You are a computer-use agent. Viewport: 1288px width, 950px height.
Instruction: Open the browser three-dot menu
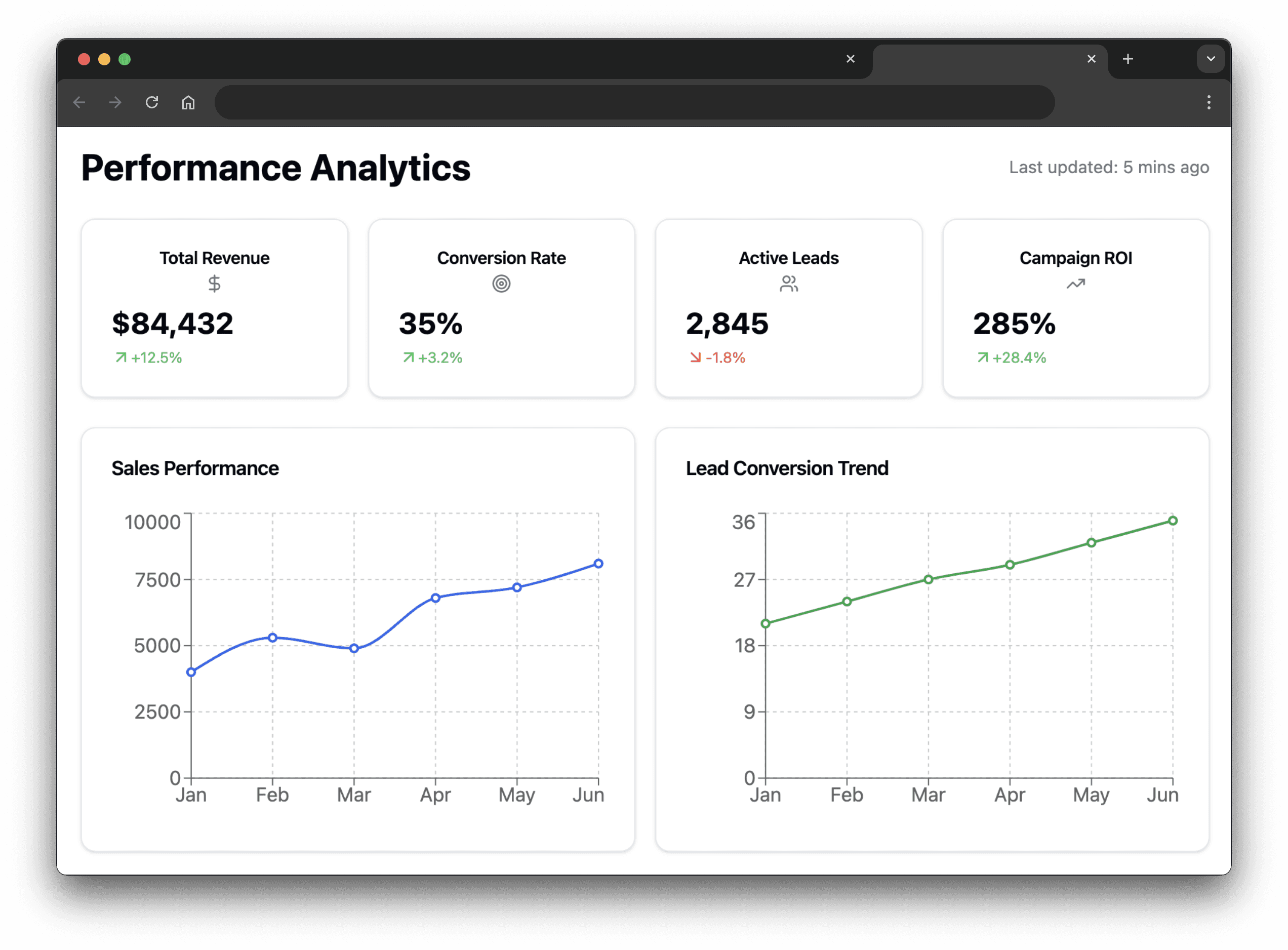pyautogui.click(x=1209, y=102)
